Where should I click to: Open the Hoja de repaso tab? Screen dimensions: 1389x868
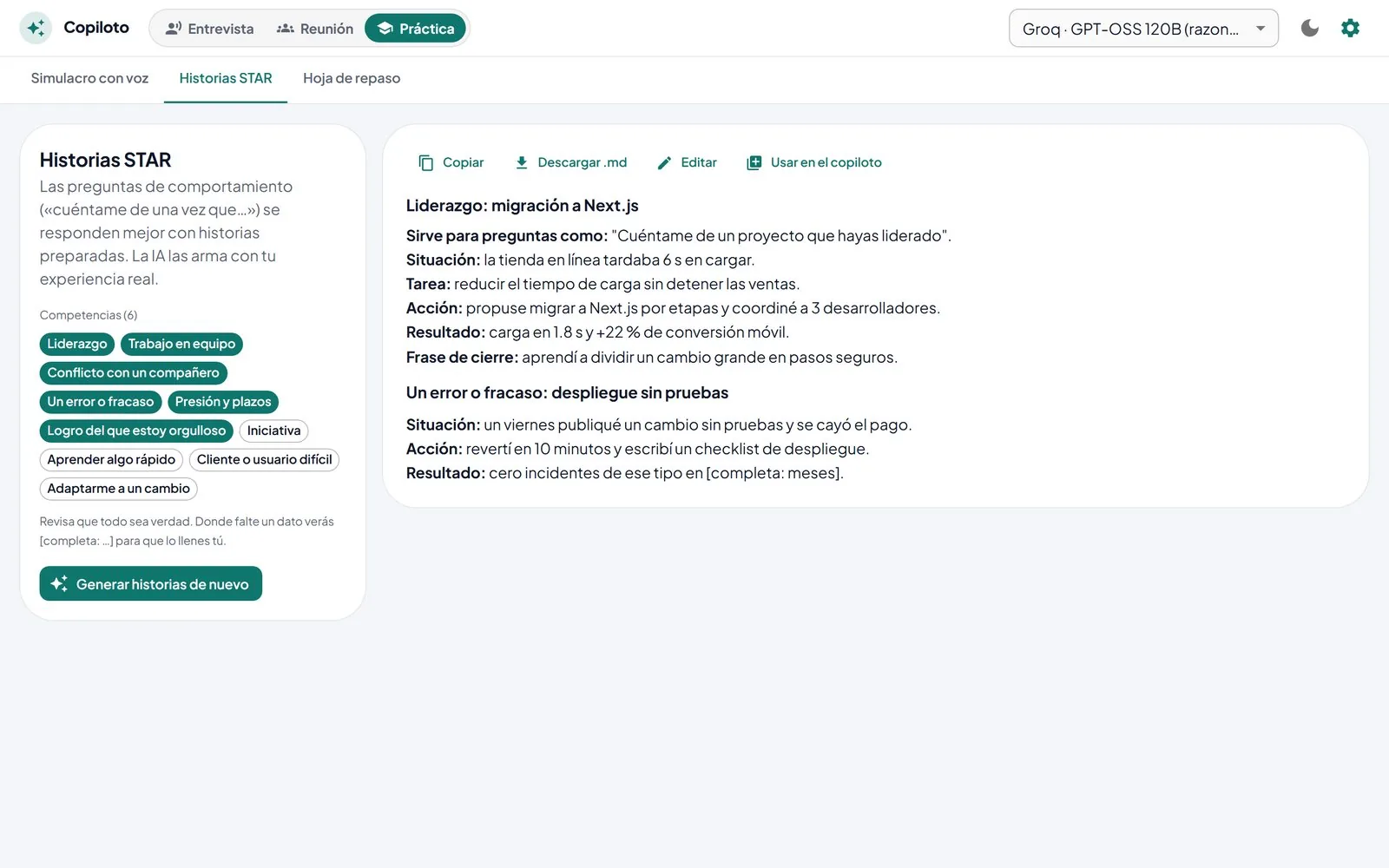(x=352, y=78)
